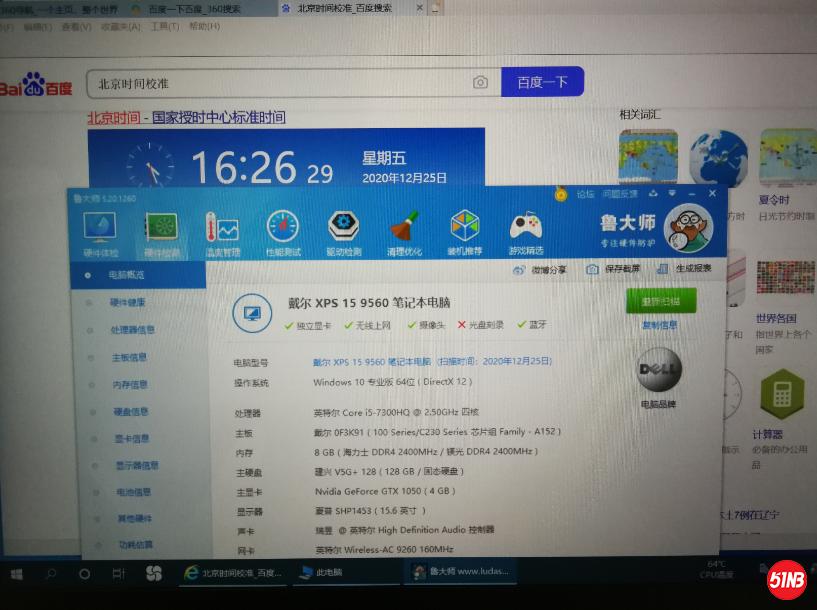Click the Dell 电脑品牌 logo

659,370
